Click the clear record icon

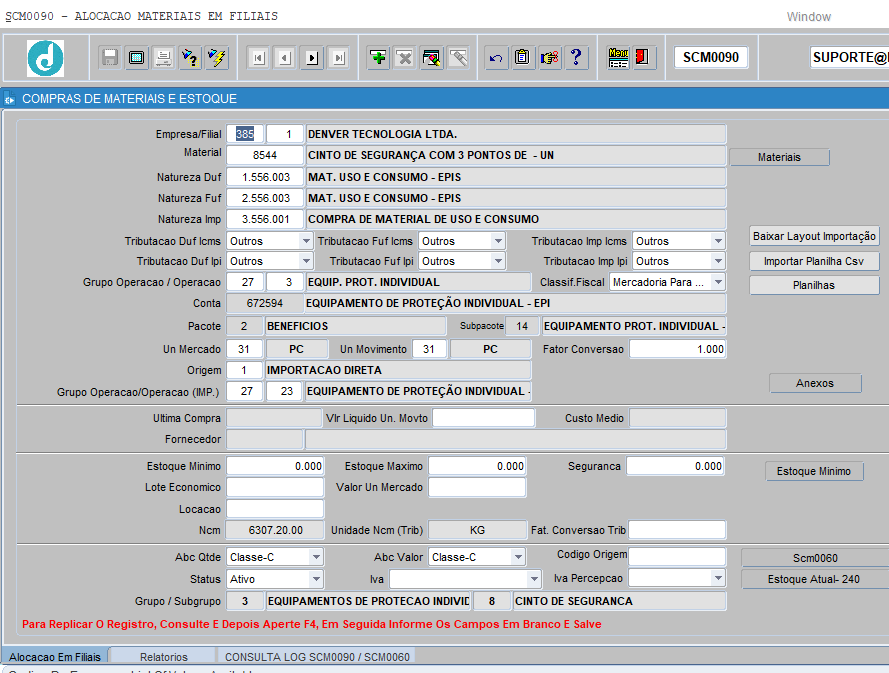pyautogui.click(x=431, y=58)
